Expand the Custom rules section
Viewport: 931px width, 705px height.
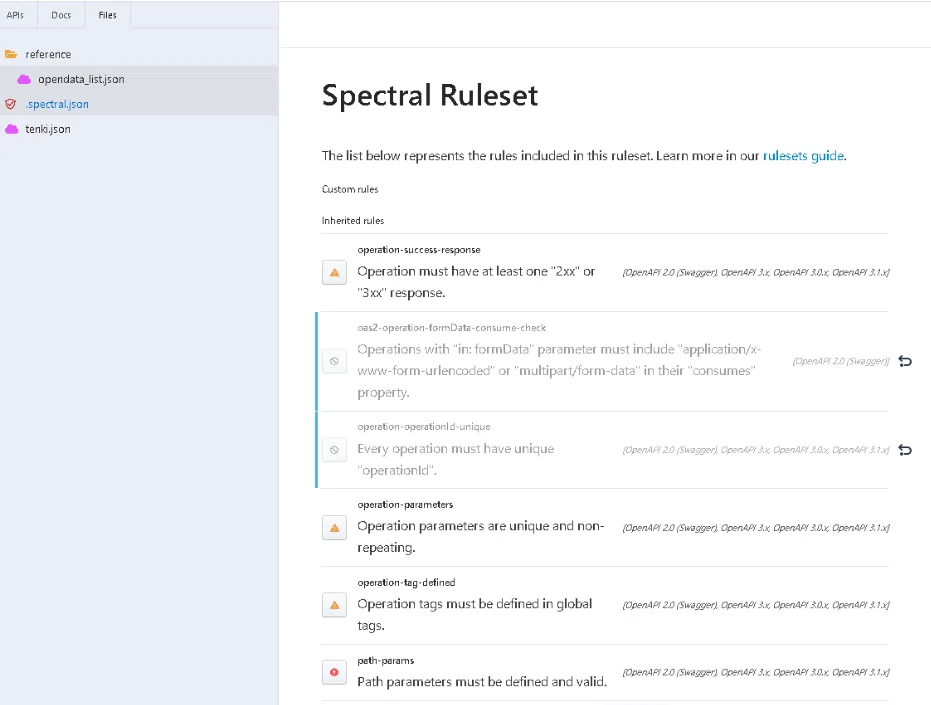tap(350, 189)
